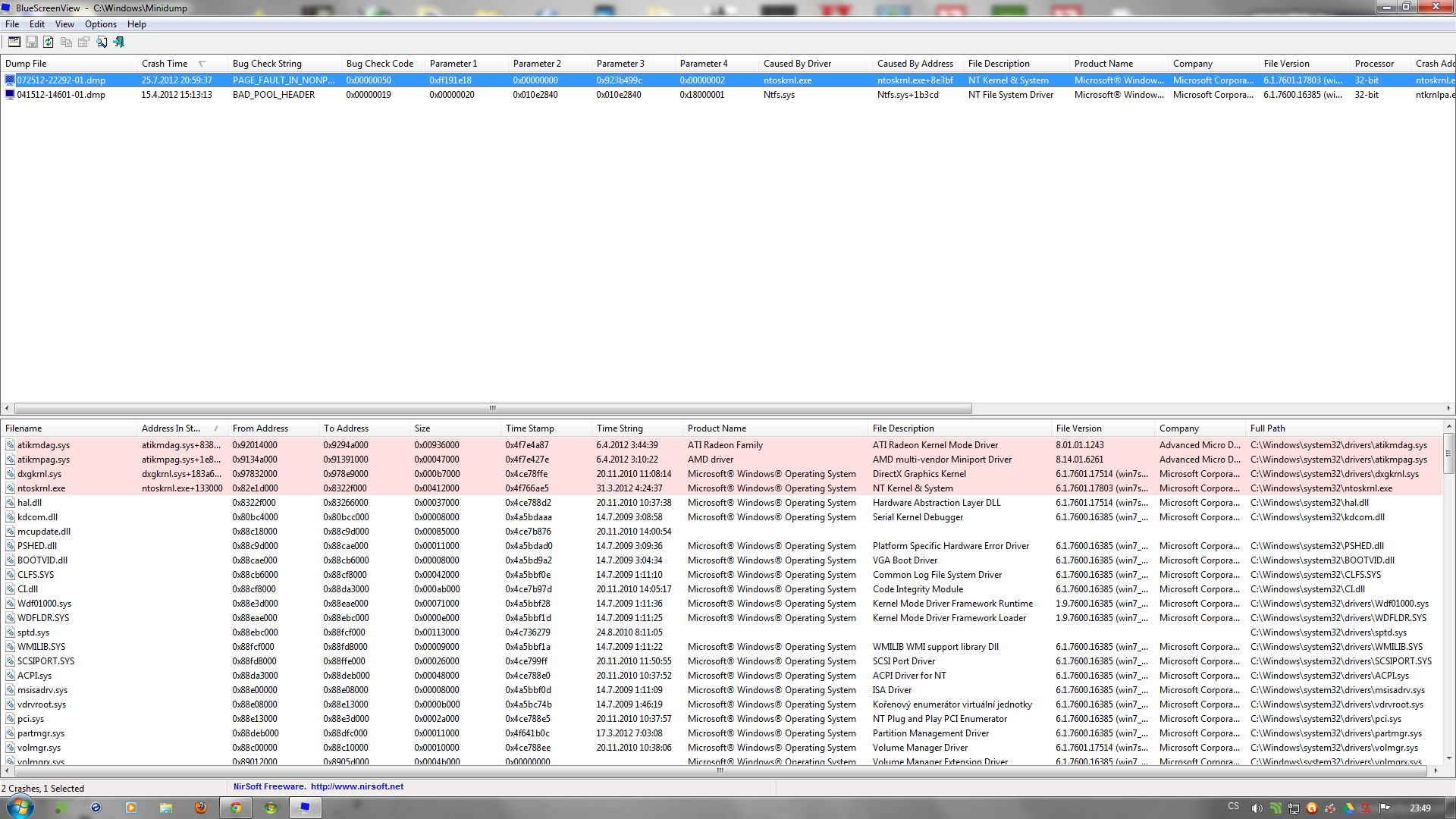The width and height of the screenshot is (1456, 819).
Task: Click the Caused By Driver column header
Action: point(797,64)
